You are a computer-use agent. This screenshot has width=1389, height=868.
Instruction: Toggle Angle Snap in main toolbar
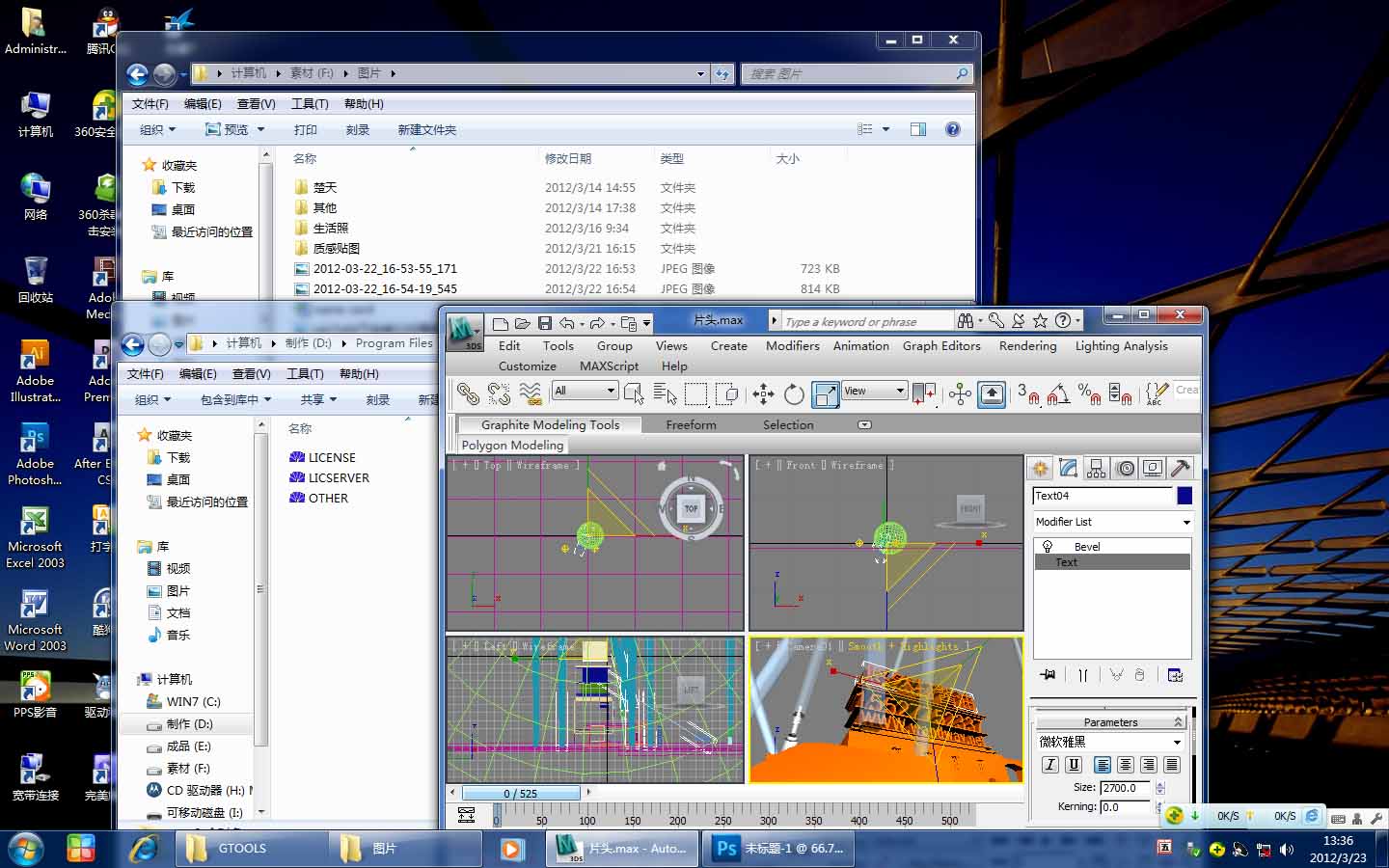1058,393
